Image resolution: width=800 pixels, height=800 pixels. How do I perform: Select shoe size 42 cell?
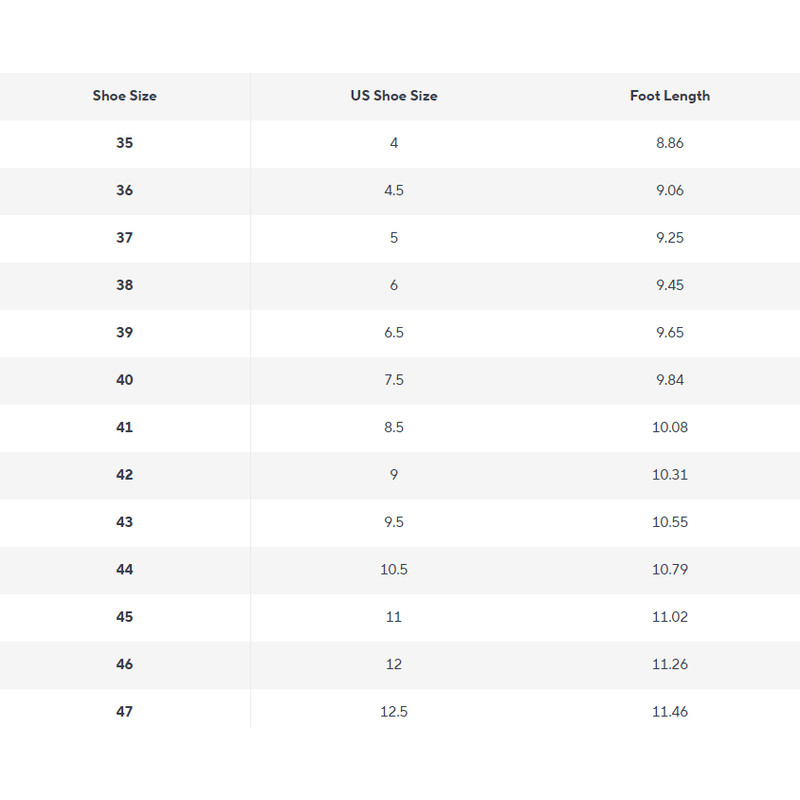point(124,475)
